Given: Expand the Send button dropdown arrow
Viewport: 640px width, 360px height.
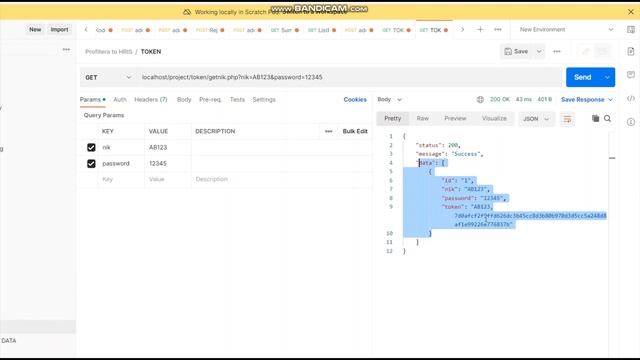Looking at the screenshot, I should tap(607, 78).
